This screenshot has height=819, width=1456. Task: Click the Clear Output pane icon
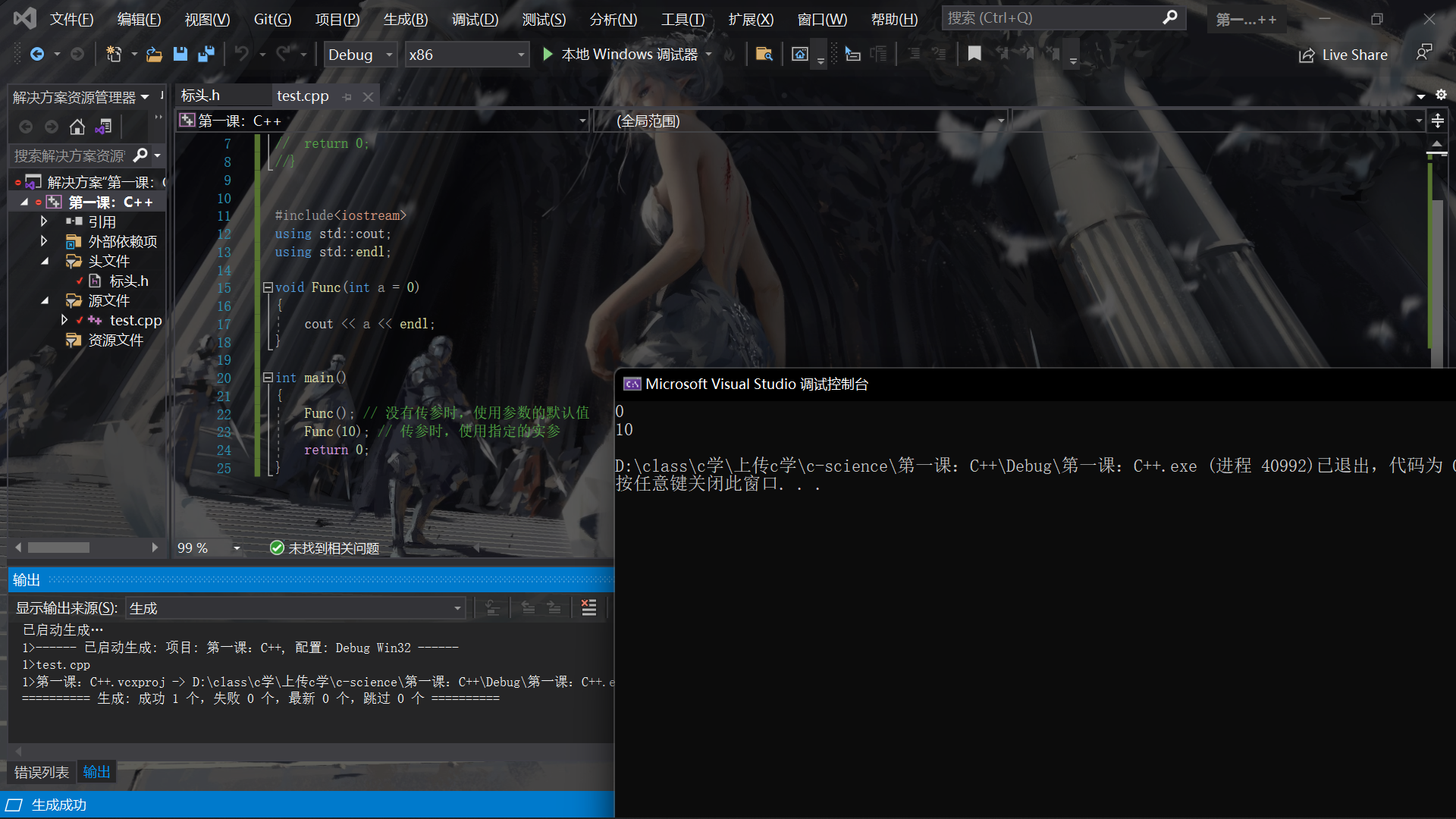(x=591, y=607)
